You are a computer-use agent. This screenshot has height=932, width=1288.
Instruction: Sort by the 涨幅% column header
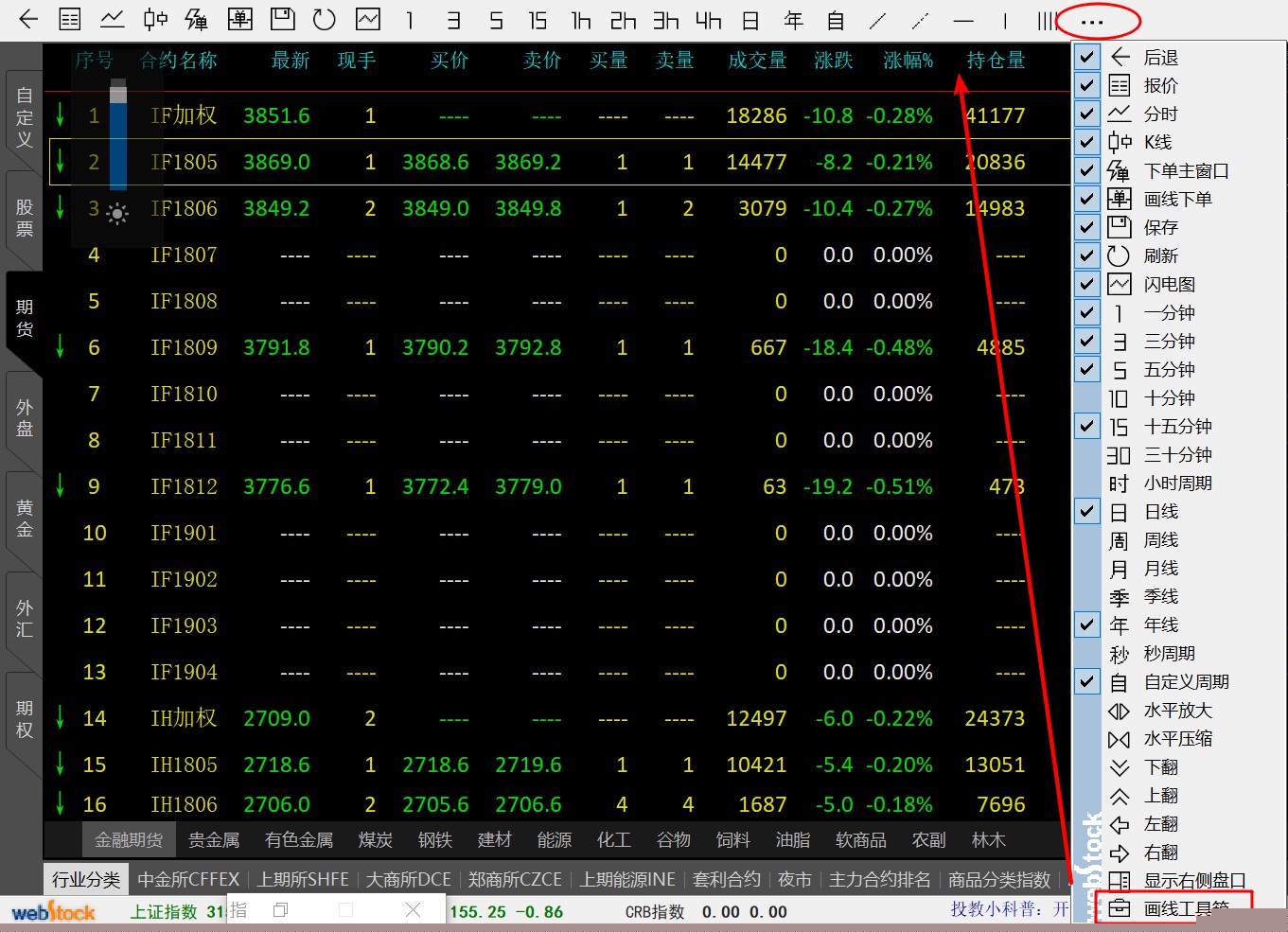(x=908, y=61)
